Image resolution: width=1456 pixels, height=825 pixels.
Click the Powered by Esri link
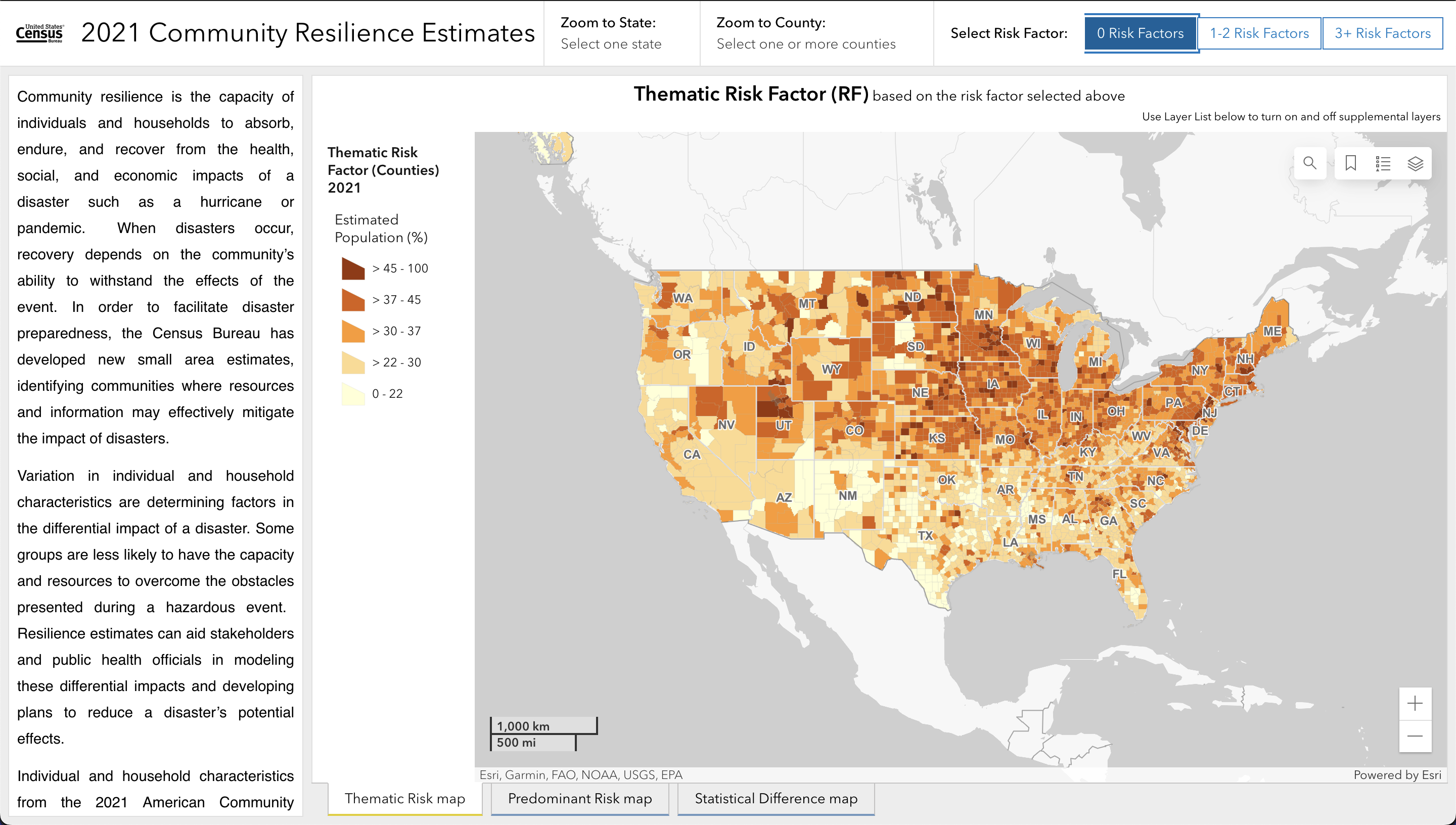[1397, 774]
